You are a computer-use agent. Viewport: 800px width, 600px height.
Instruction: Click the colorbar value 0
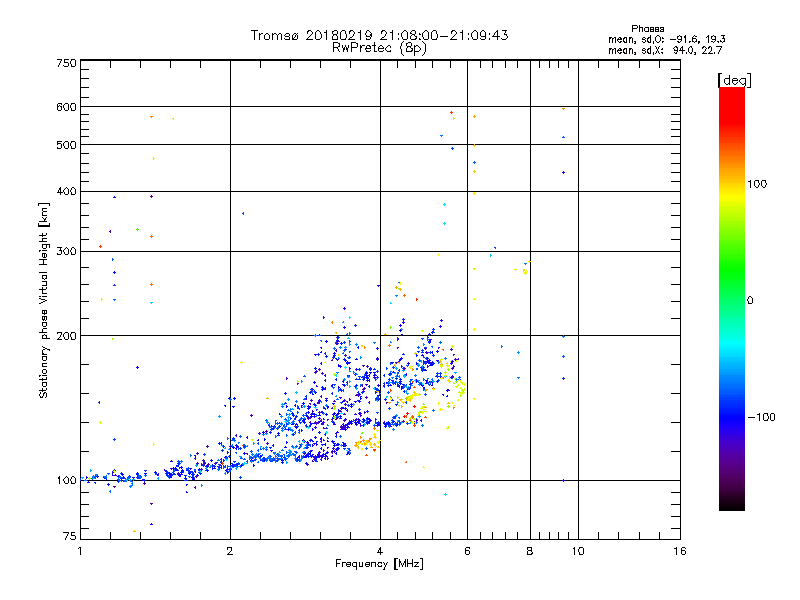pyautogui.click(x=750, y=301)
